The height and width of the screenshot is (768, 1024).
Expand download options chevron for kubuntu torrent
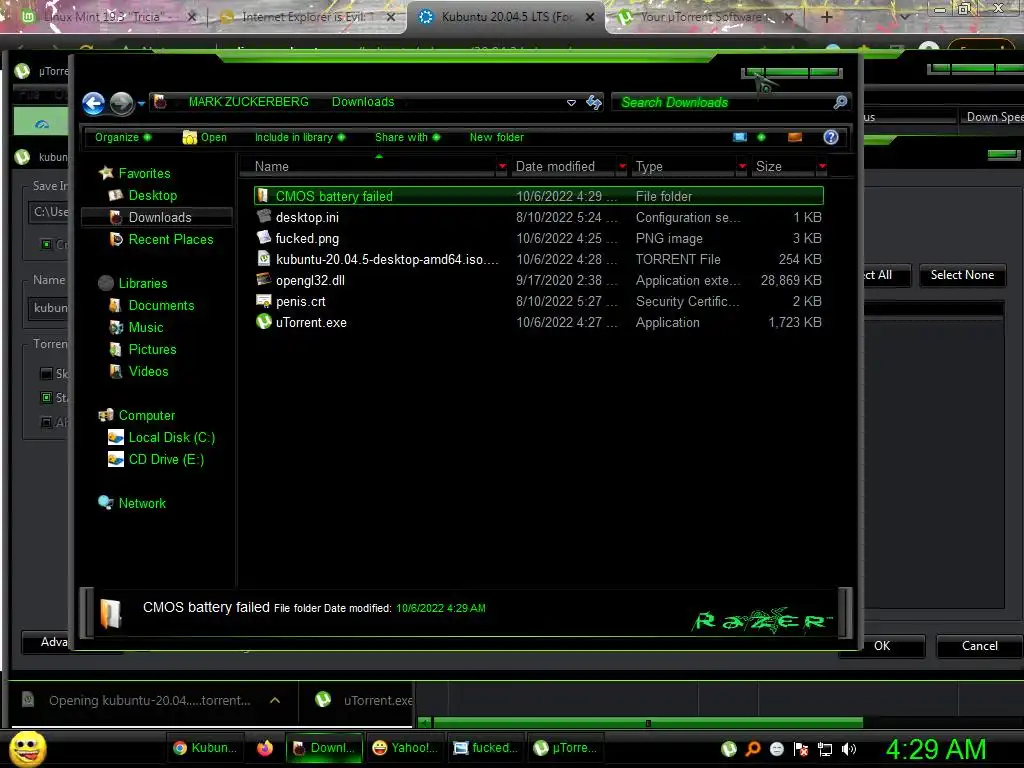coord(275,700)
